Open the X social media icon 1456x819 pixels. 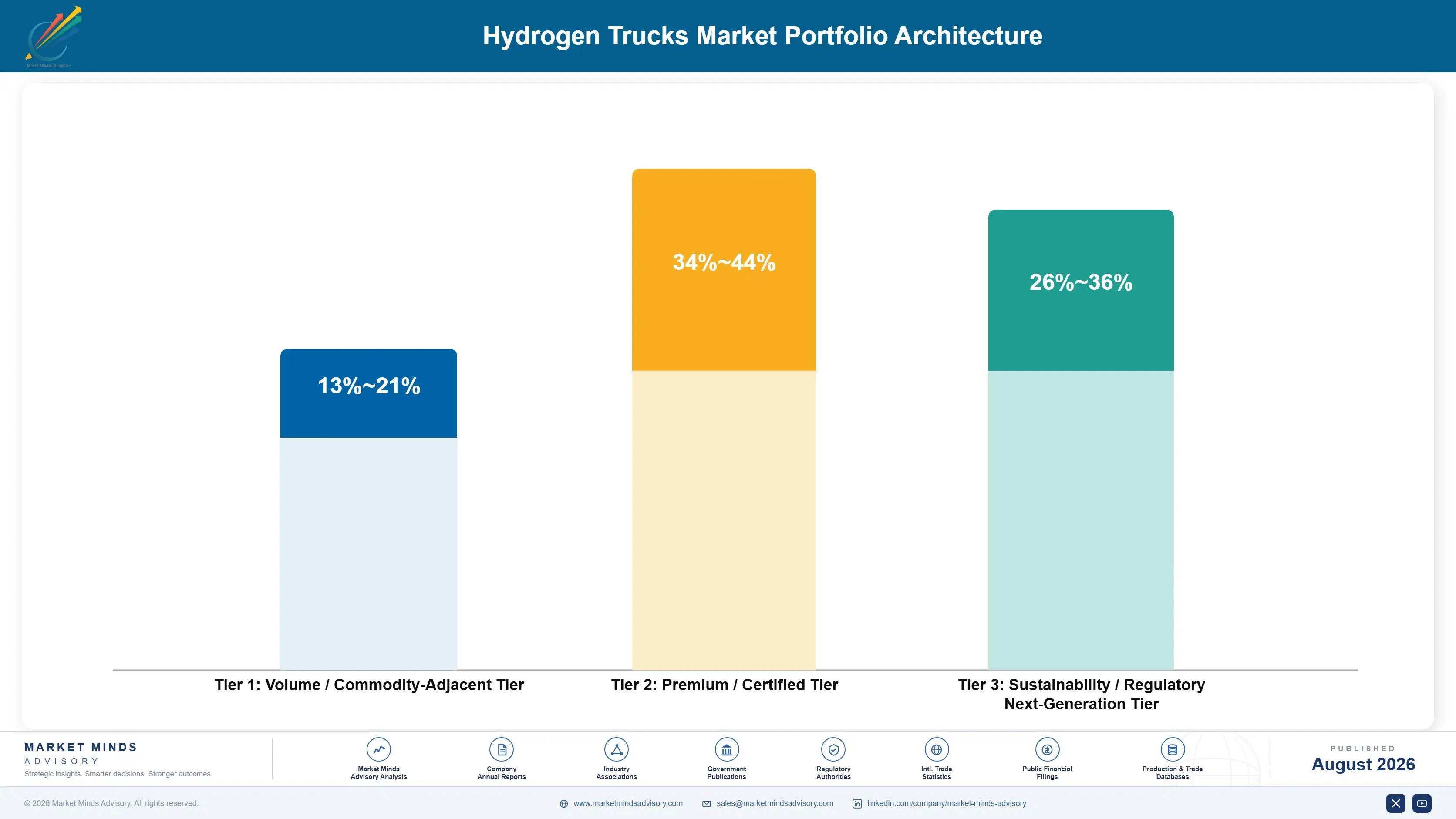tap(1395, 803)
